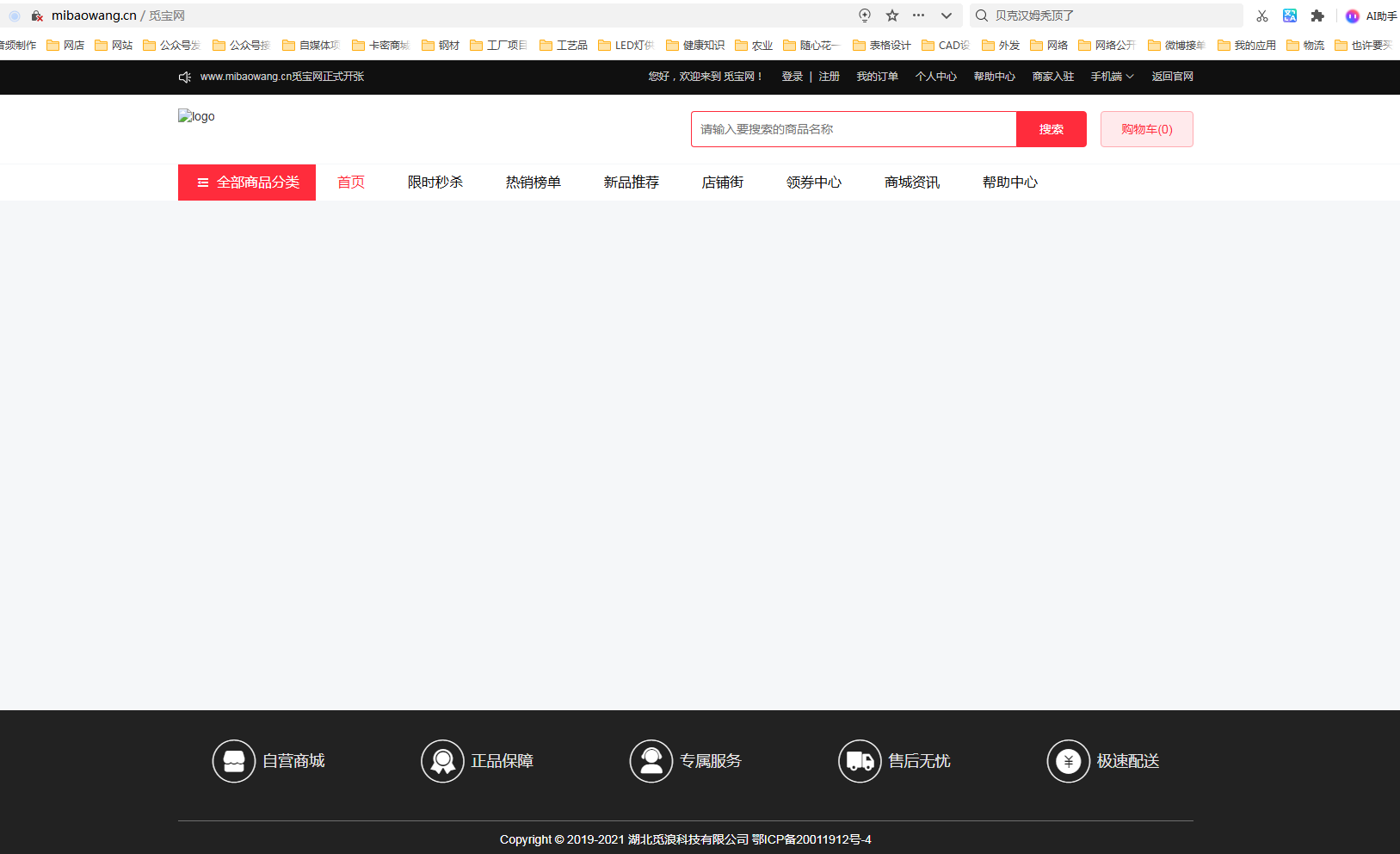Click the browser search magnifier icon
This screenshot has width=1400, height=854.
(982, 15)
